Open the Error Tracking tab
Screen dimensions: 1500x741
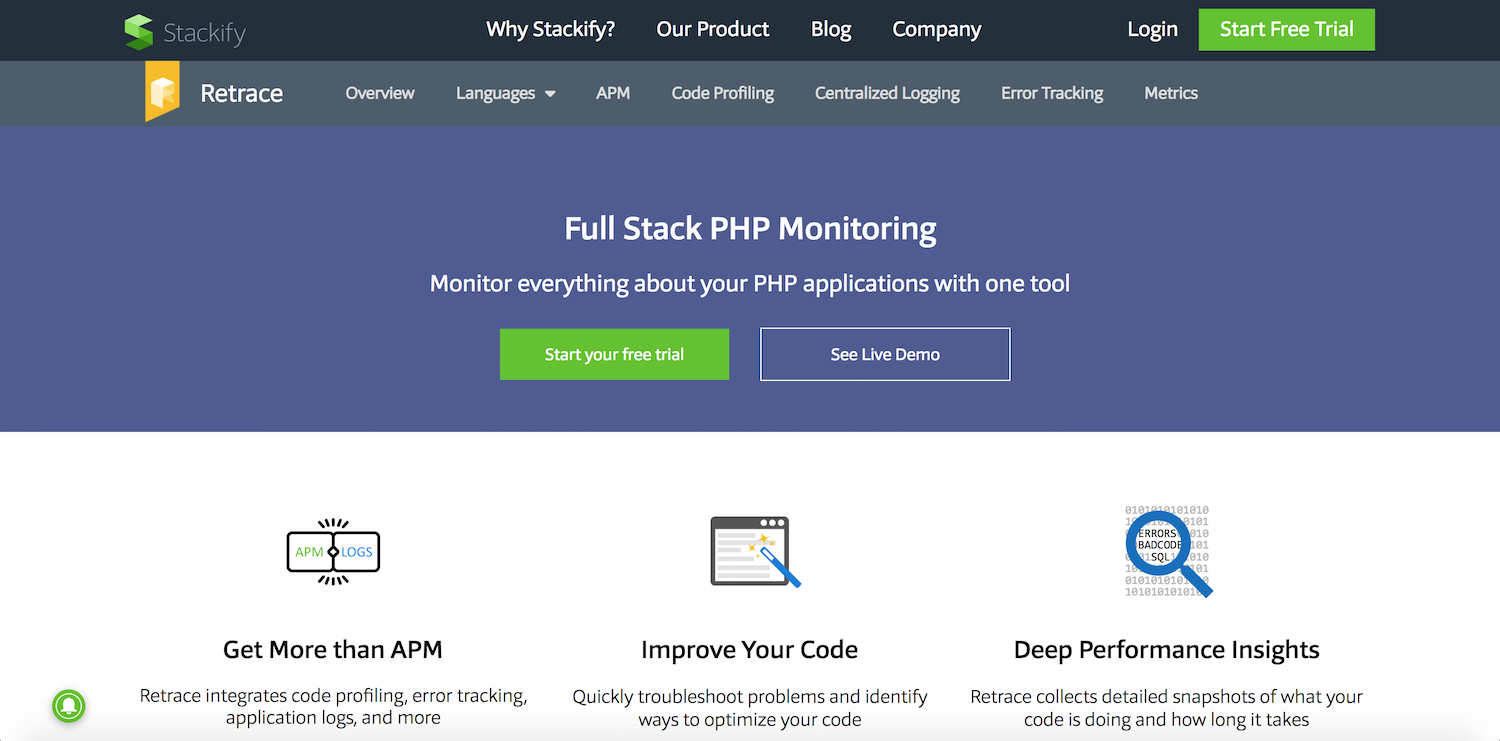pos(1052,93)
